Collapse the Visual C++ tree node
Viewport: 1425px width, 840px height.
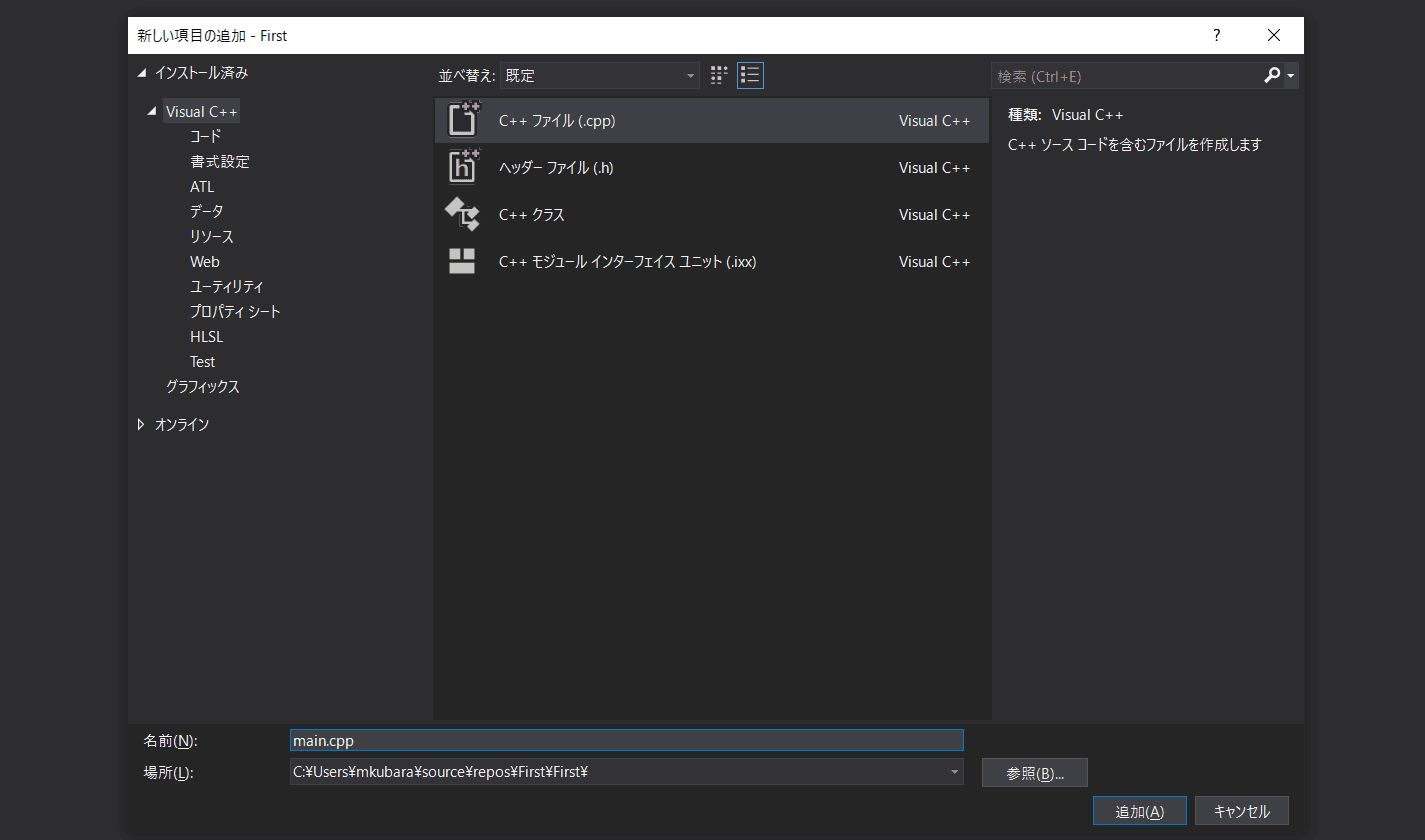coord(152,112)
